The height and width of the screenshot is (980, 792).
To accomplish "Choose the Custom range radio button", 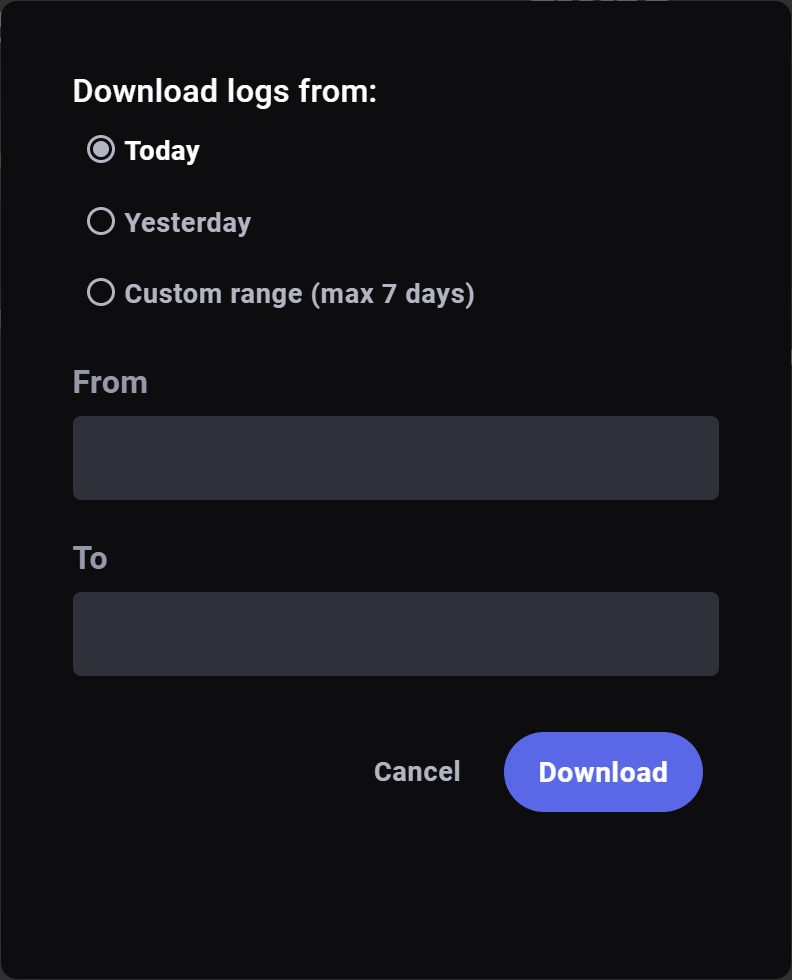I will click(x=101, y=292).
